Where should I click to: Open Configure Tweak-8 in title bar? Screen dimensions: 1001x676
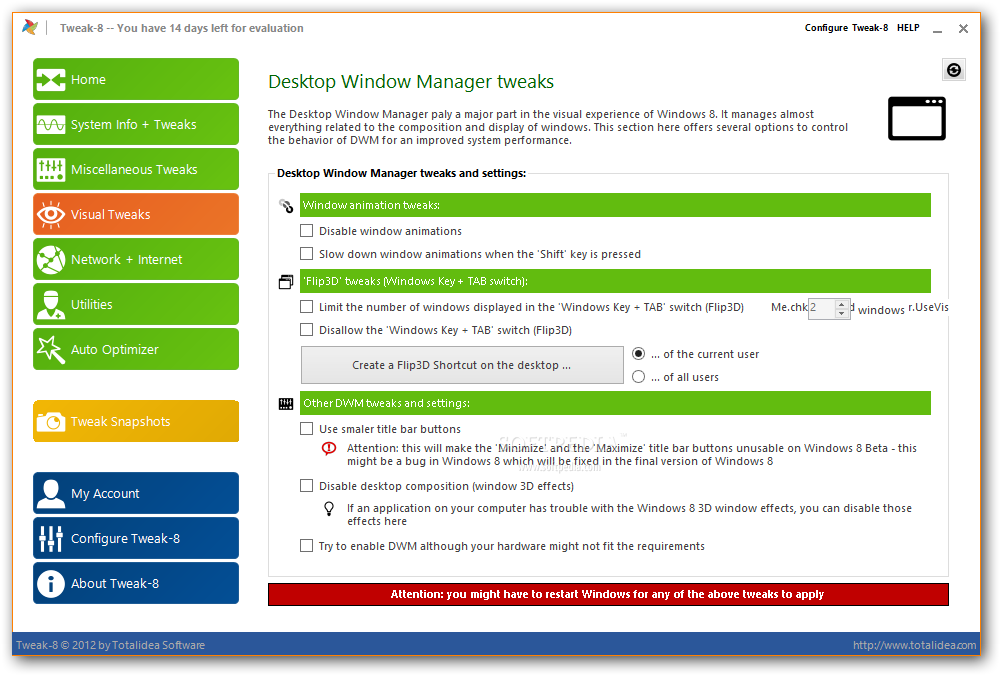click(846, 27)
